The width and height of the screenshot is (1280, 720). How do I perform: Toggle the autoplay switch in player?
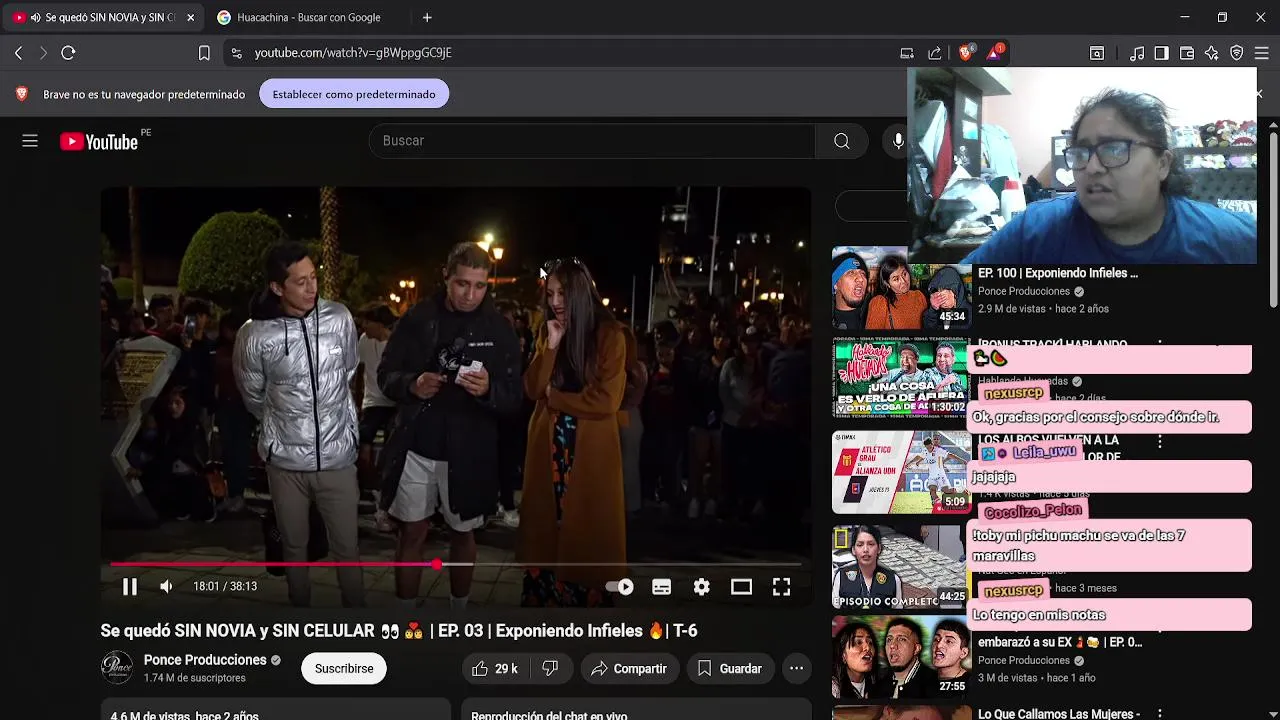(x=620, y=587)
